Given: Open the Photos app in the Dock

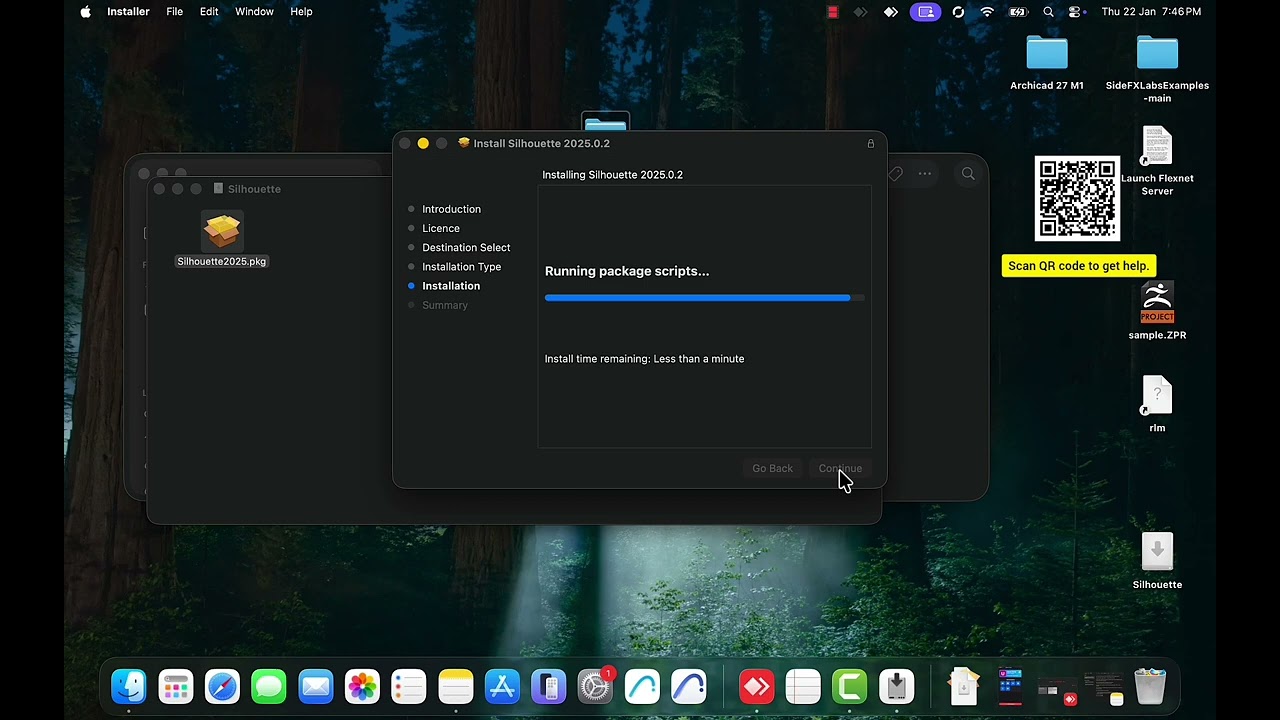Looking at the screenshot, I should pos(362,687).
